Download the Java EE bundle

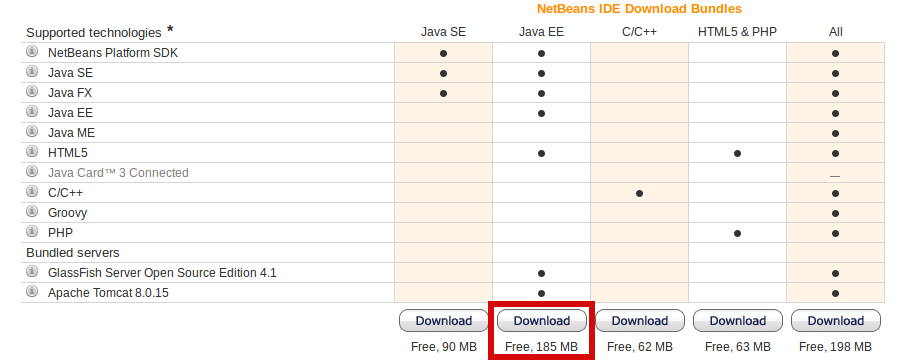pyautogui.click(x=542, y=321)
